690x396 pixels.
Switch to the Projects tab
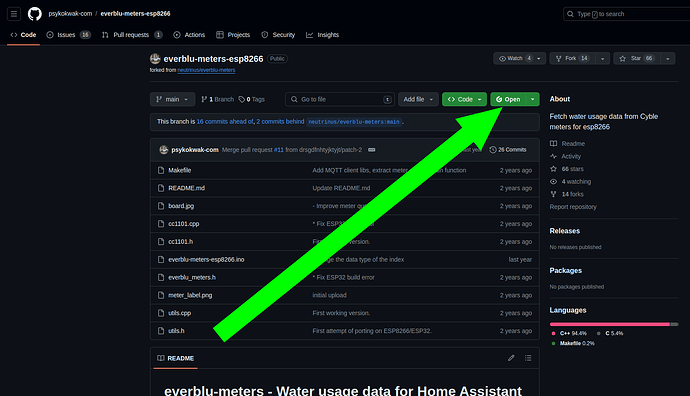click(x=233, y=35)
